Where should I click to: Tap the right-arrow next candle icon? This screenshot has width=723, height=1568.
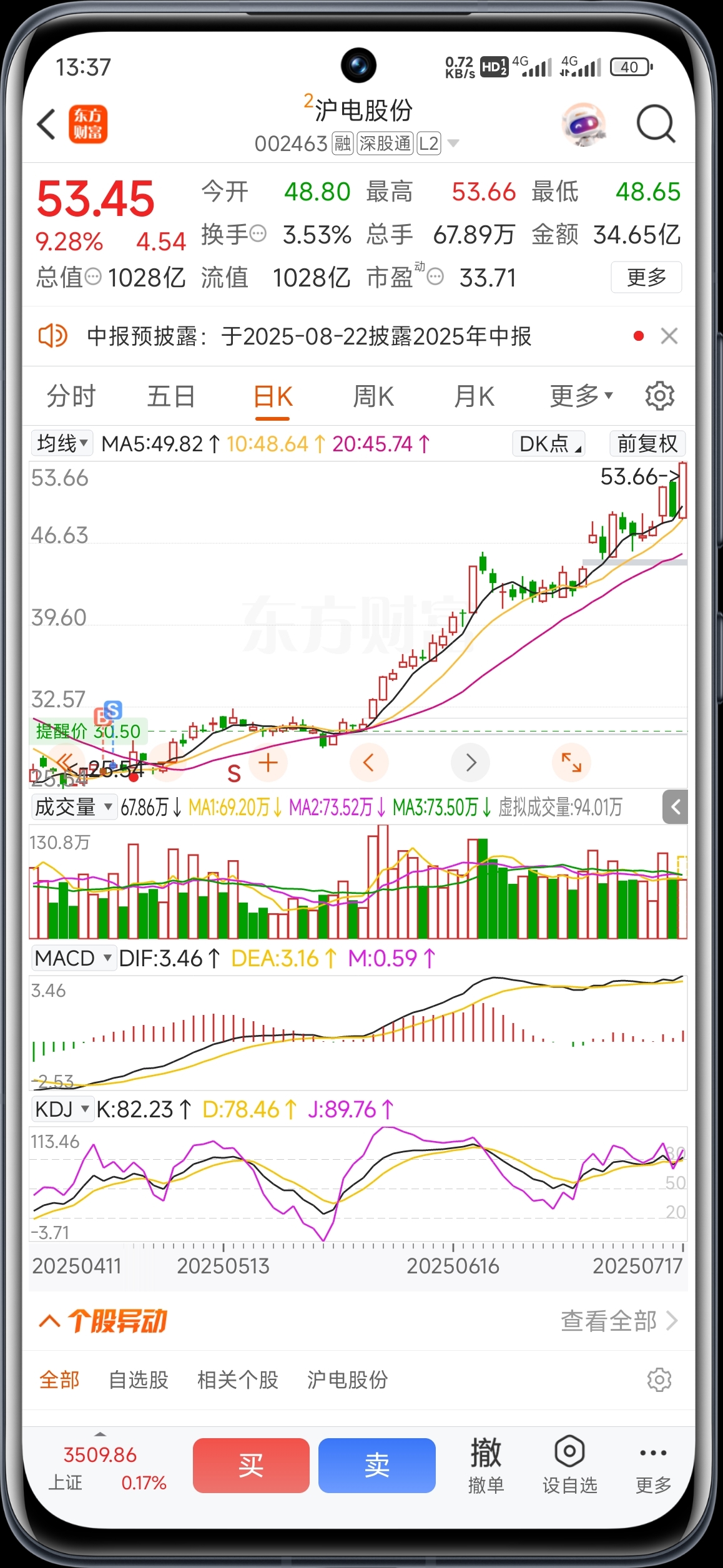coord(470,762)
